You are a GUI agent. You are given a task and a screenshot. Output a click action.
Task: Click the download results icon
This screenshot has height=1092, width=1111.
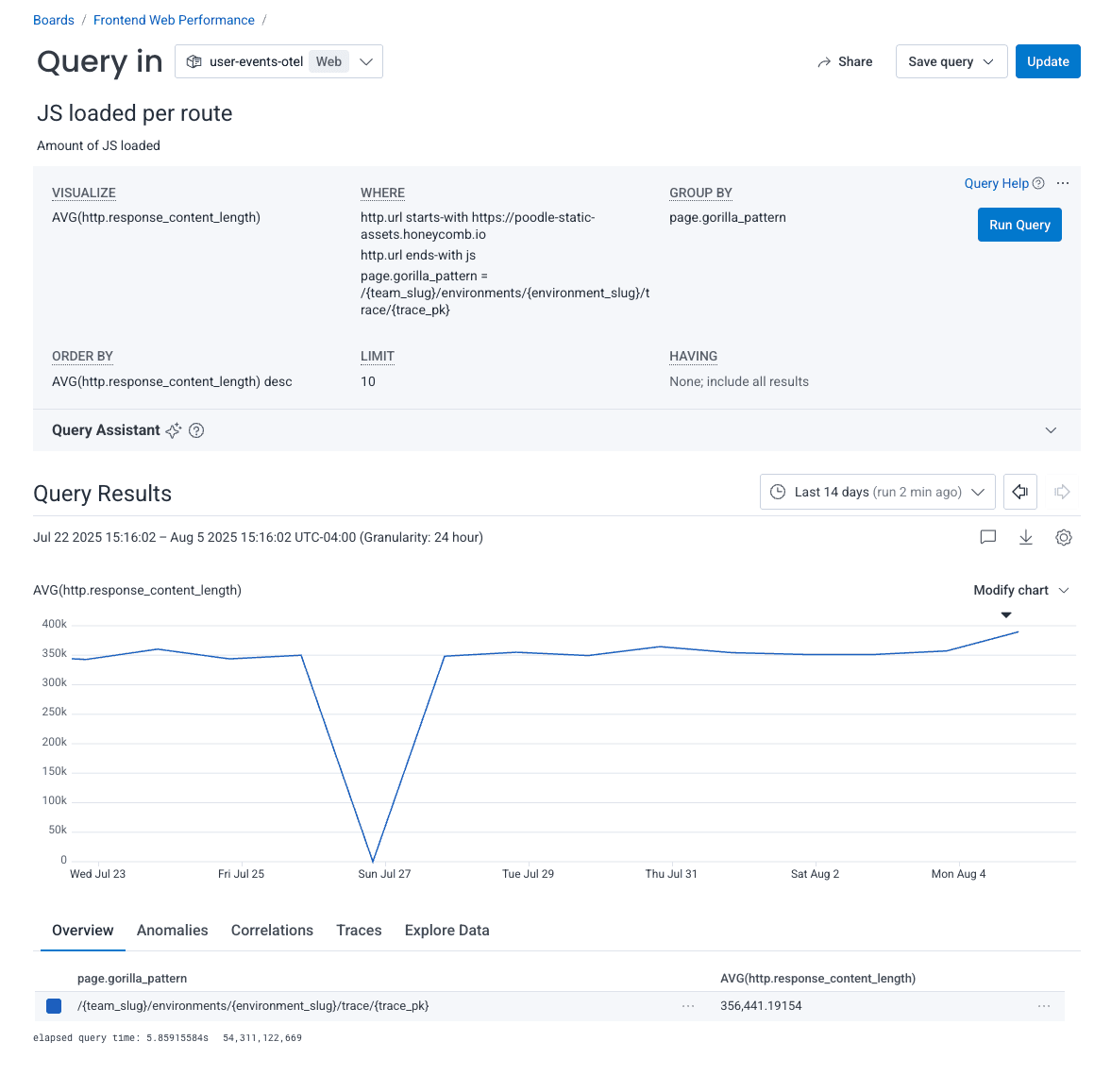pos(1026,537)
